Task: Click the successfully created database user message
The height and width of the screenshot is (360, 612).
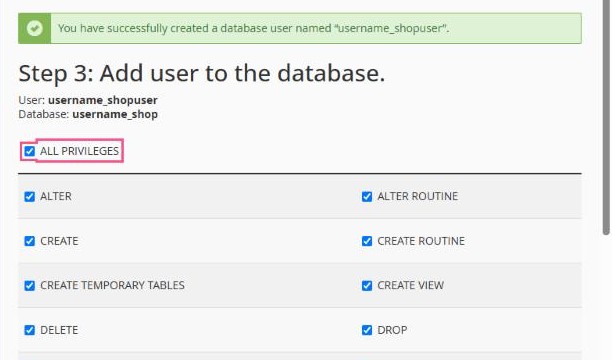Action: [x=254, y=28]
